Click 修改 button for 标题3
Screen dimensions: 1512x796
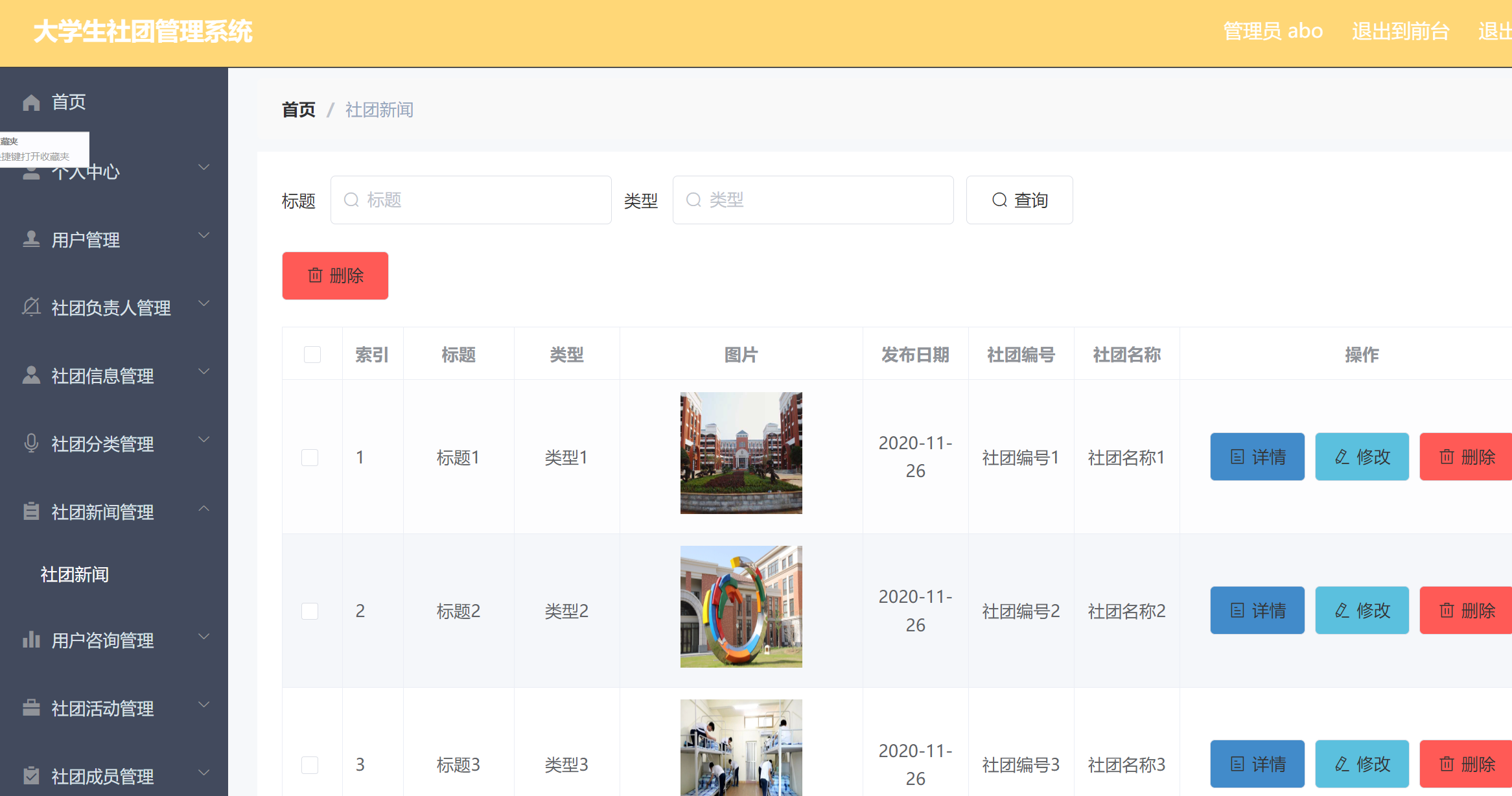(1362, 764)
